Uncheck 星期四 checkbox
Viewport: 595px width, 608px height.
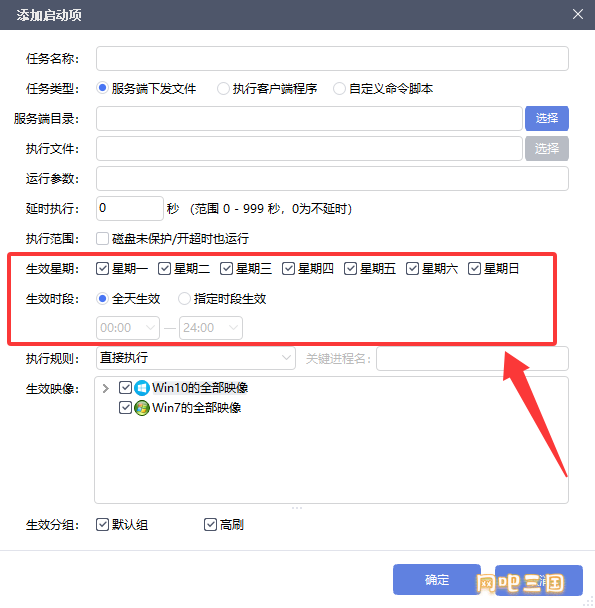(289, 268)
